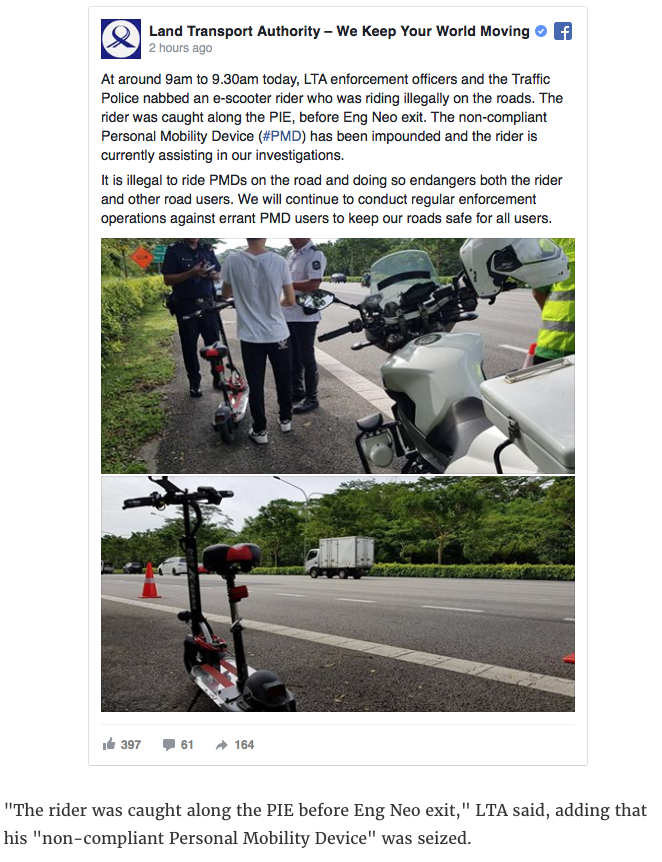Click the LTA profile logo avatar
Screen dimensions: 662x862
[x=121, y=38]
